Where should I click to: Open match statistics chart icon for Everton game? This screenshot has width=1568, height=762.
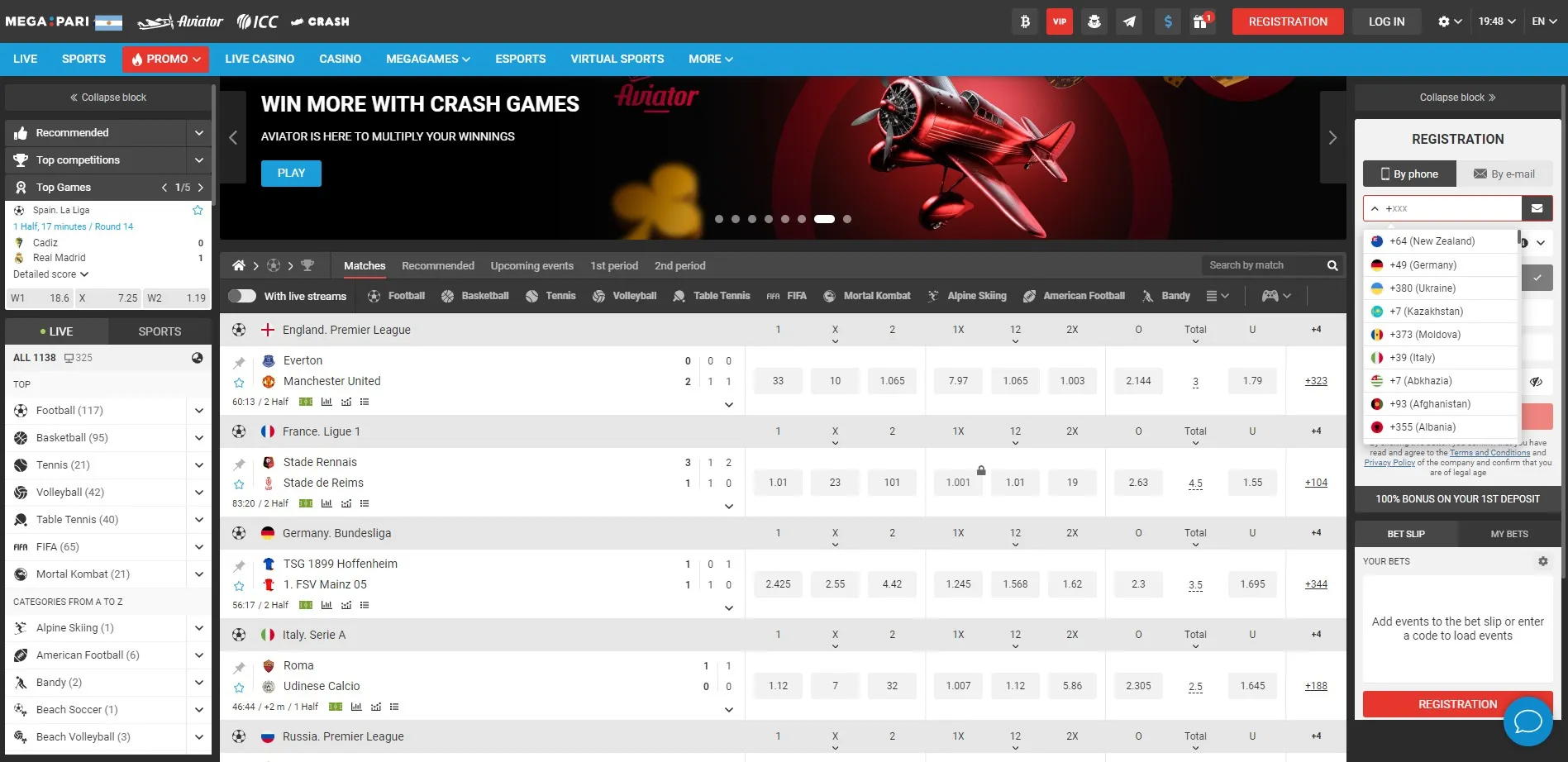(326, 402)
